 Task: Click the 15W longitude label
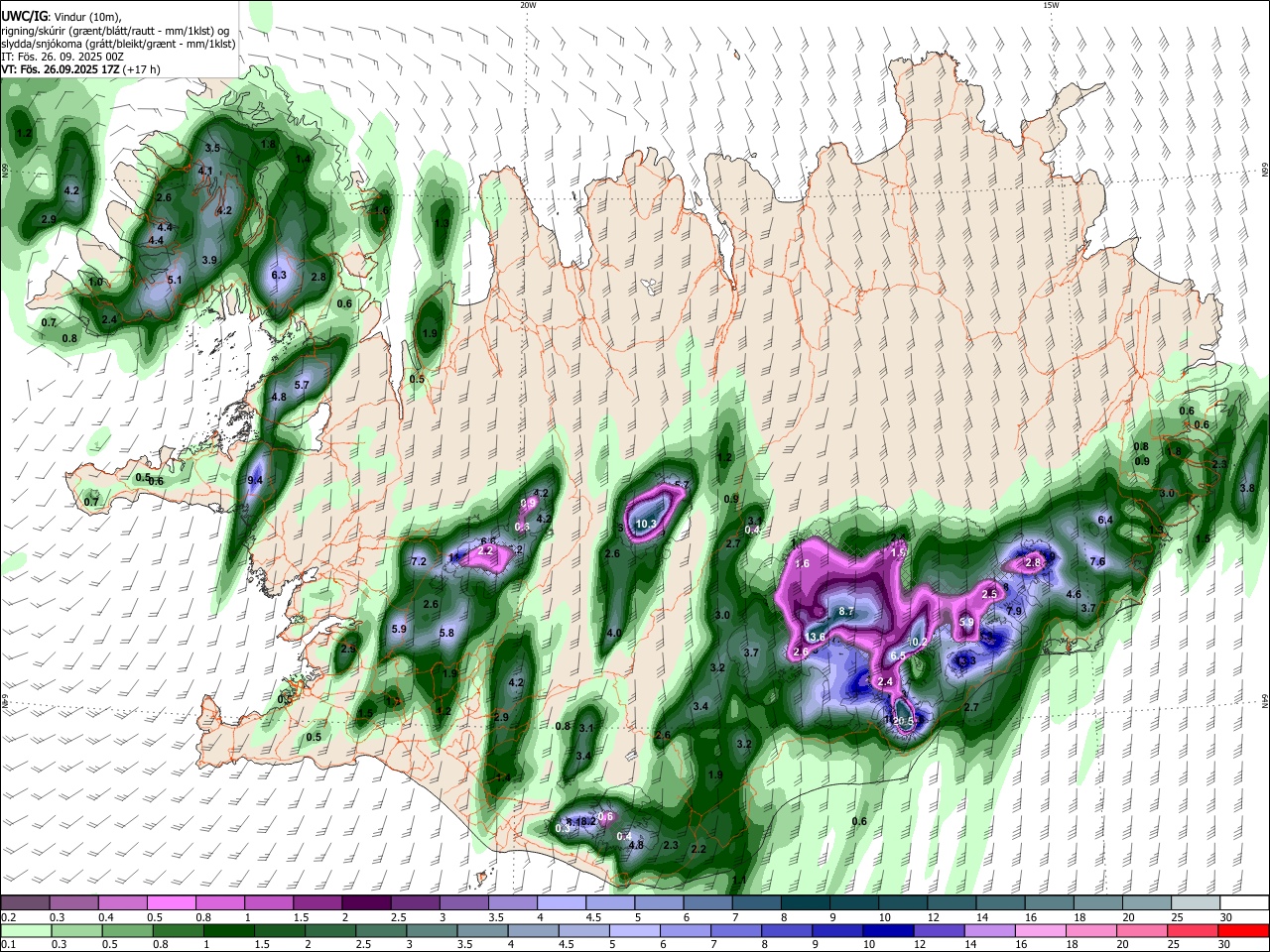tap(1051, 5)
